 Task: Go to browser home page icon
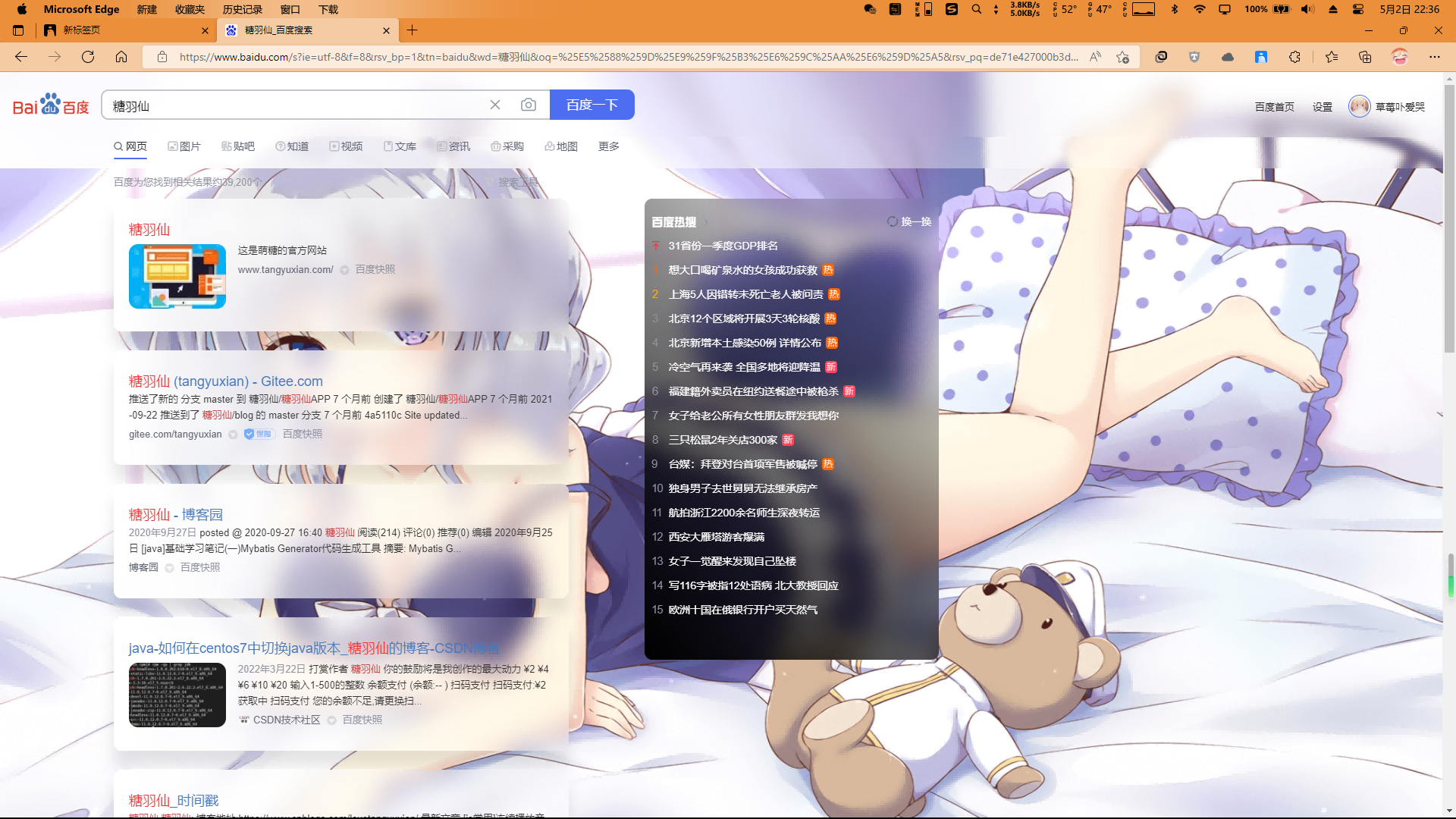point(121,57)
